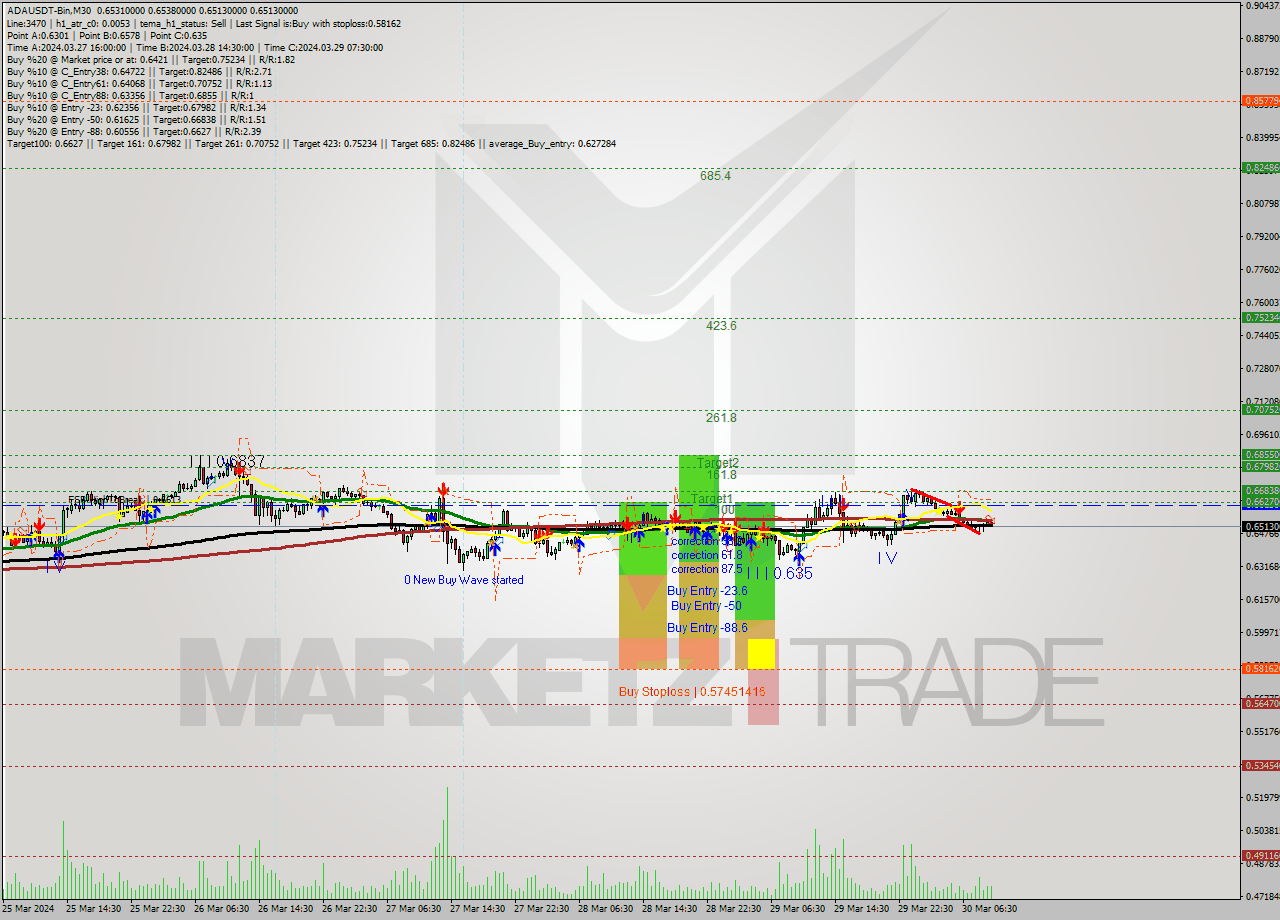The width and height of the screenshot is (1280, 920).
Task: Click the 685.4 Fibonacci level label
Action: pos(715,175)
